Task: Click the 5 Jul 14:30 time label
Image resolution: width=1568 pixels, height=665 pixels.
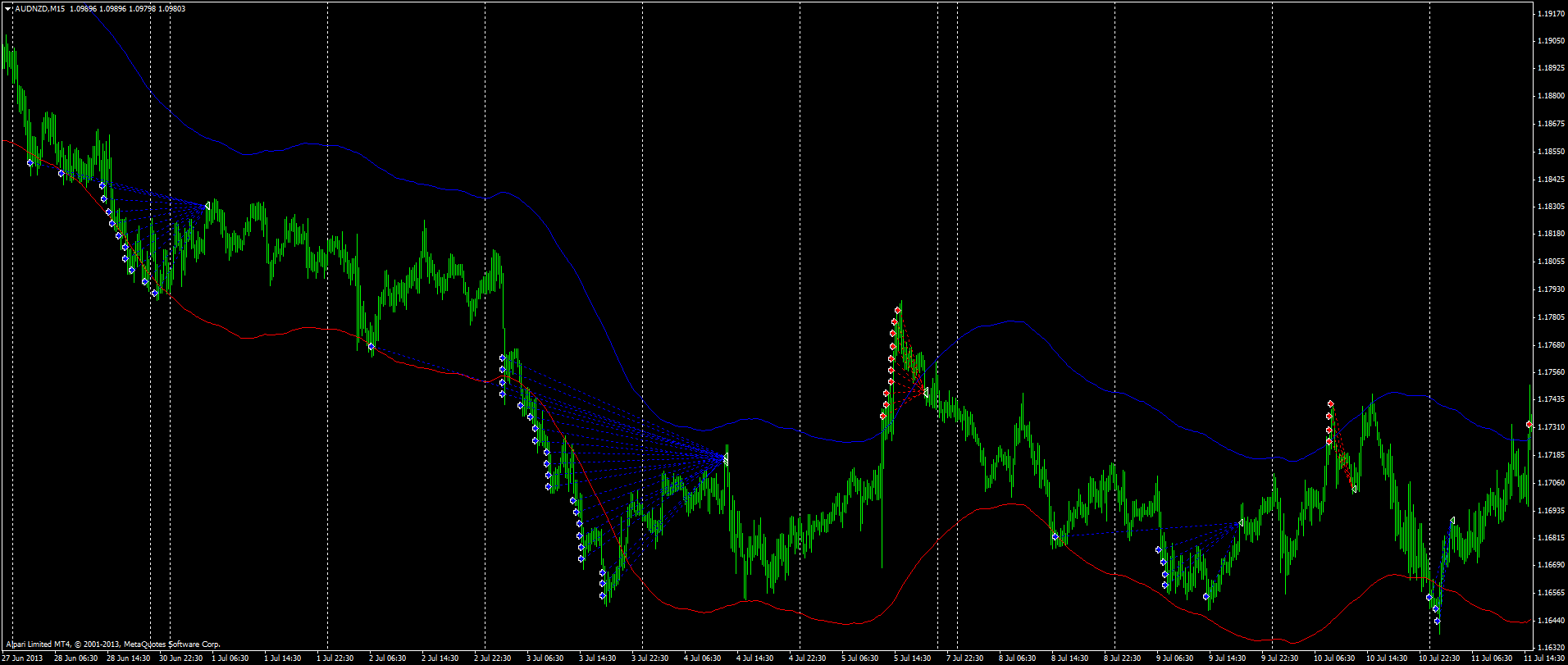Action: coord(911,658)
